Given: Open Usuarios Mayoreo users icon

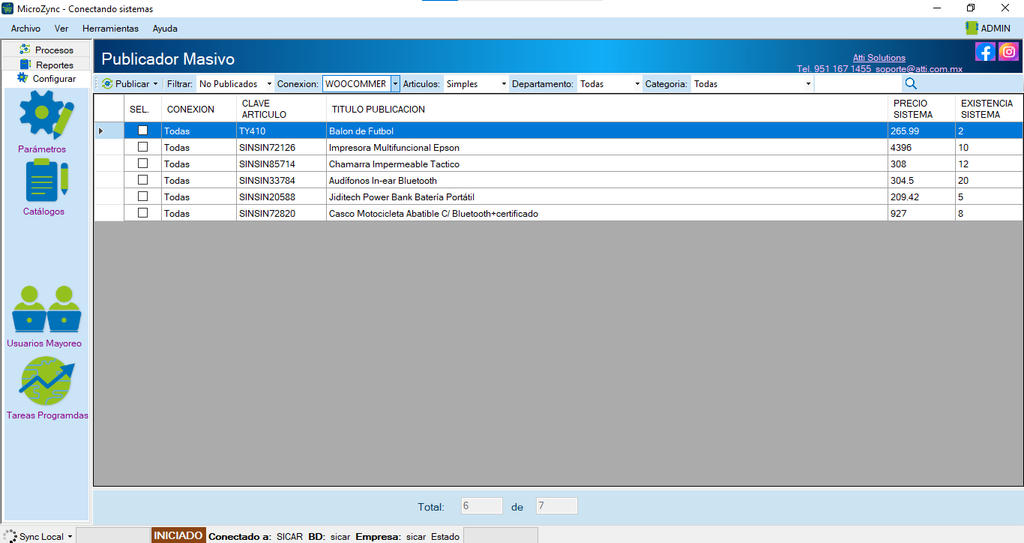Looking at the screenshot, I should (x=46, y=308).
